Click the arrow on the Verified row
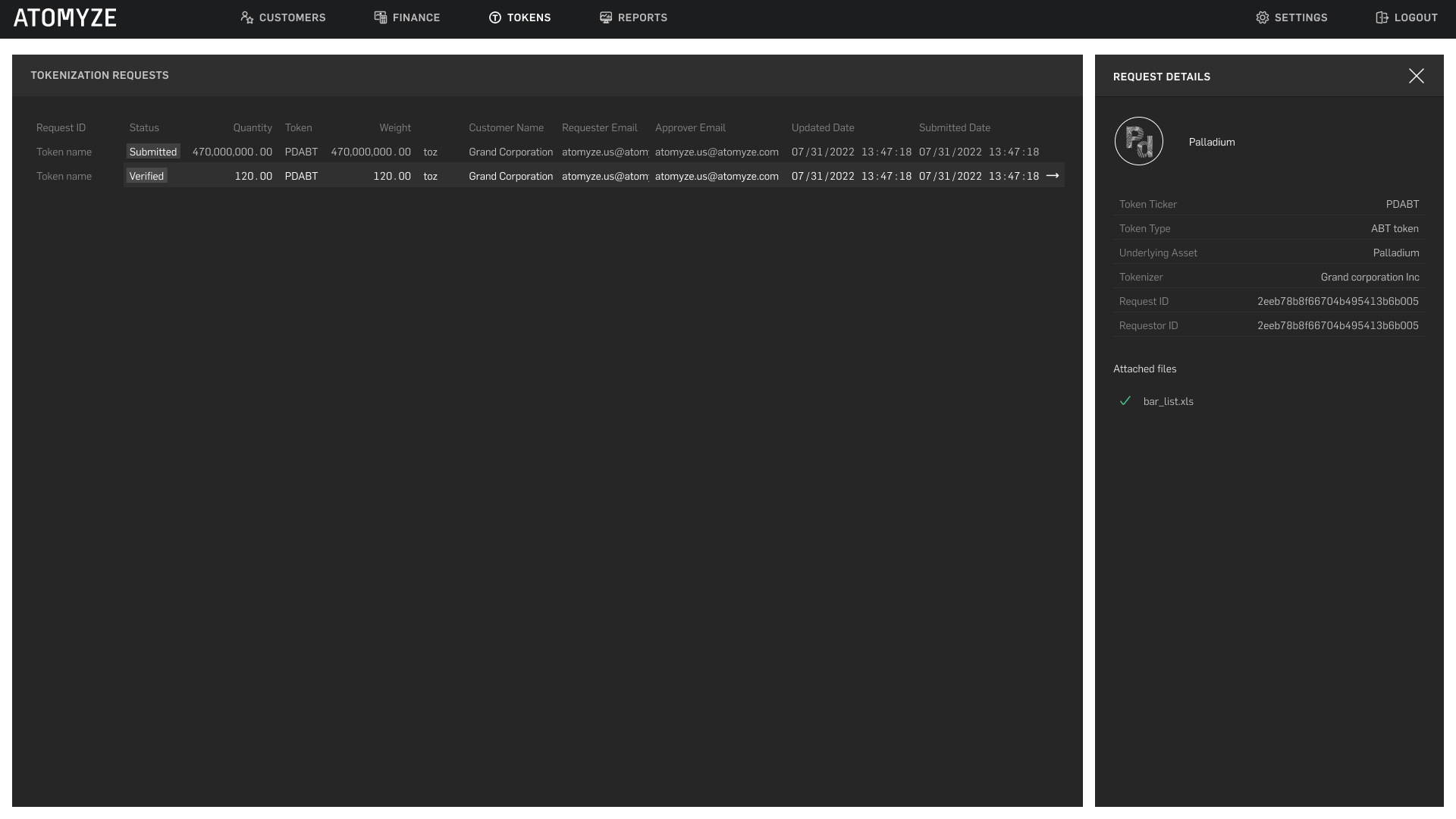1456x819 pixels. click(1053, 176)
